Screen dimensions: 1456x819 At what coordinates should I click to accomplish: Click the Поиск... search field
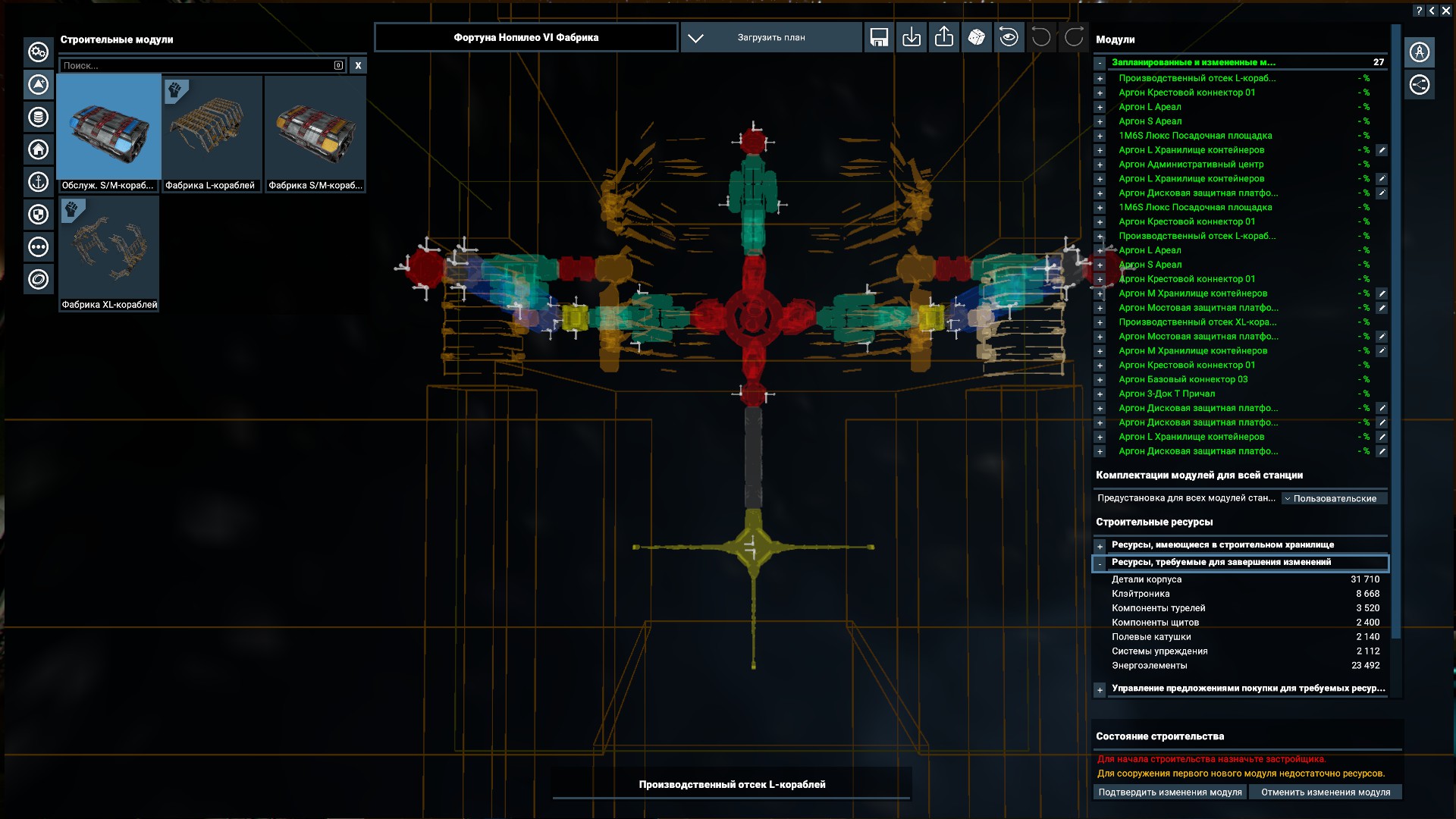(x=202, y=66)
